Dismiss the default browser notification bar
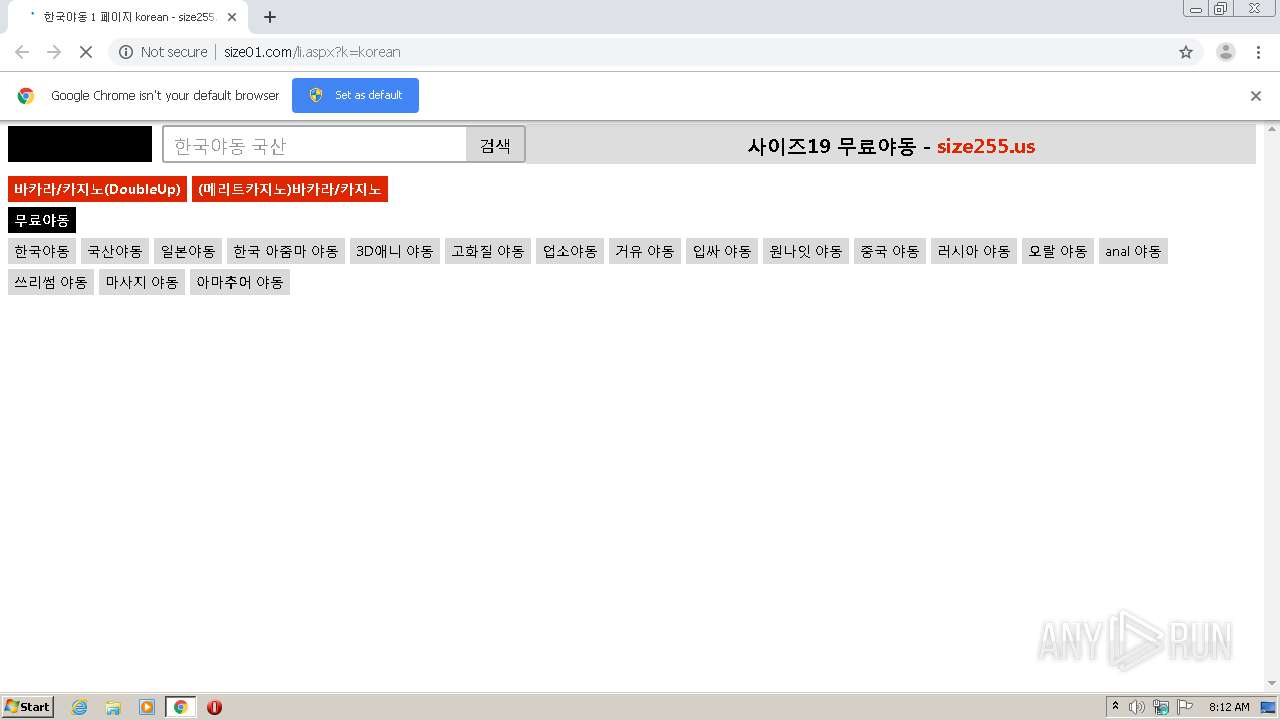This screenshot has width=1280, height=720. point(1256,96)
